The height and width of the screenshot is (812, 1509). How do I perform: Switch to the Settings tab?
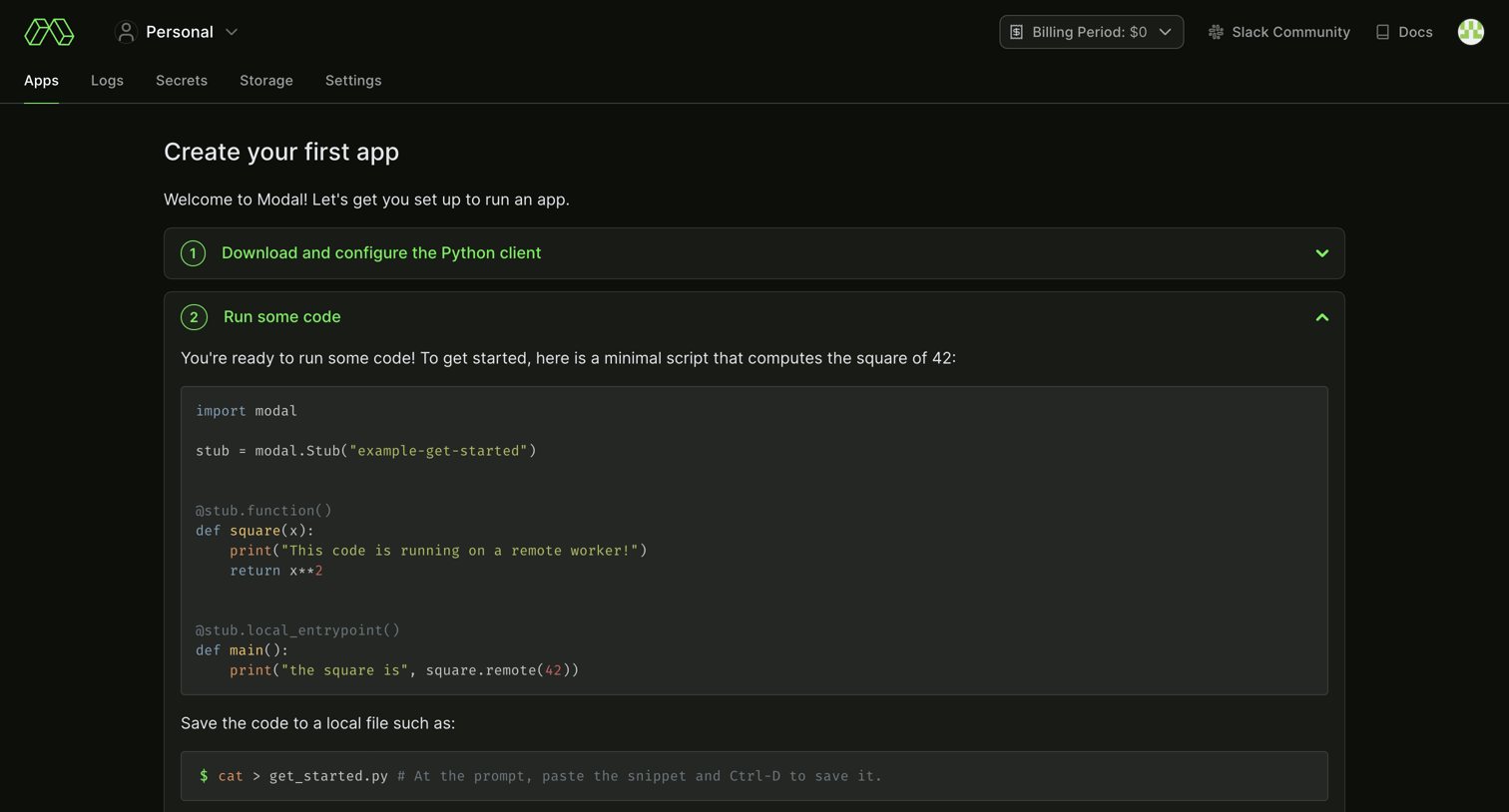point(353,81)
